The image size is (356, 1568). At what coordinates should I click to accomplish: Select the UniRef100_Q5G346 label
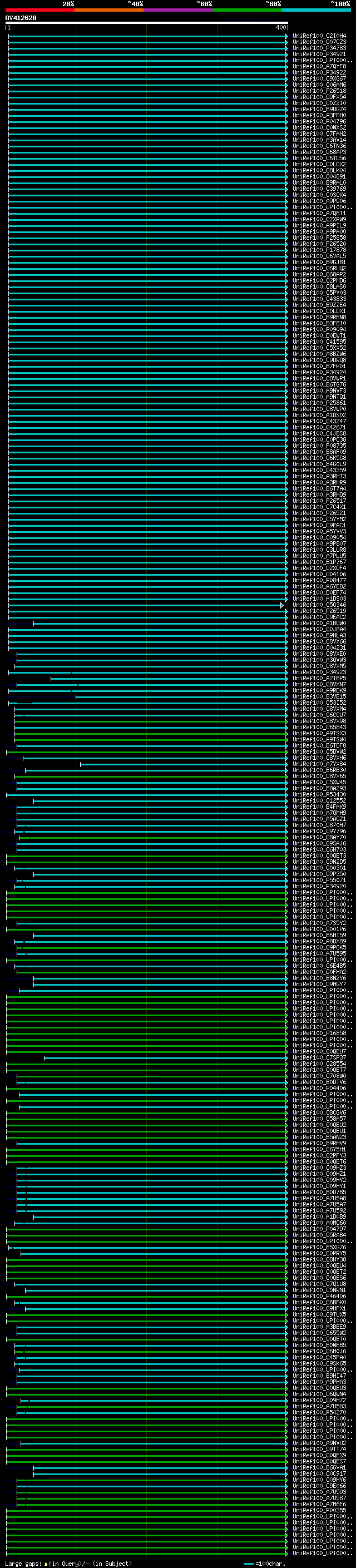tap(319, 605)
